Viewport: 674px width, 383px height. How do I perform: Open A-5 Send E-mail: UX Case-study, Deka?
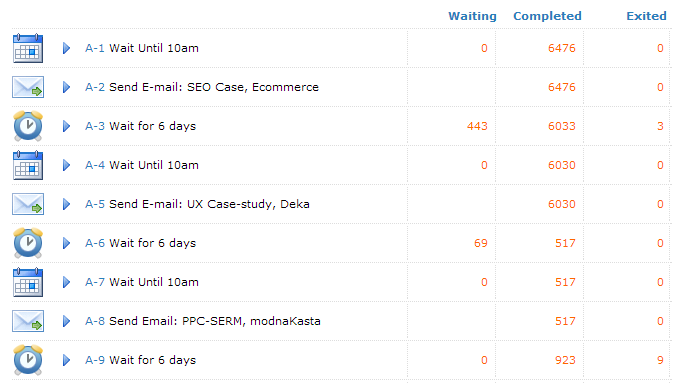click(x=197, y=204)
